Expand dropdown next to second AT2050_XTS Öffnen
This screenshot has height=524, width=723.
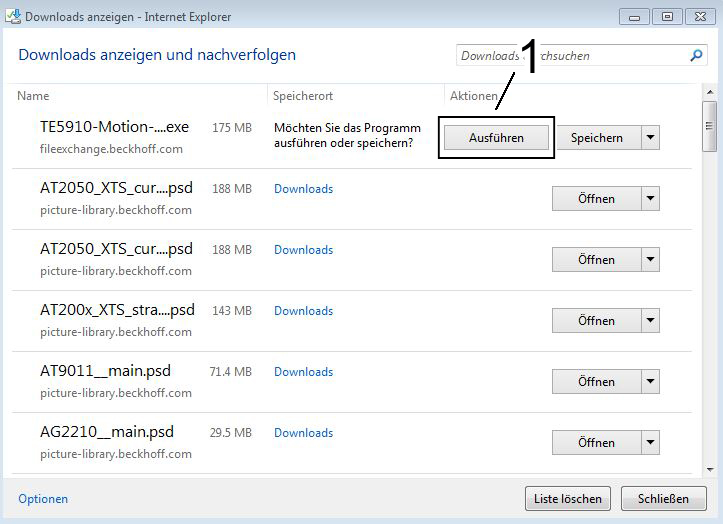pyautogui.click(x=651, y=260)
